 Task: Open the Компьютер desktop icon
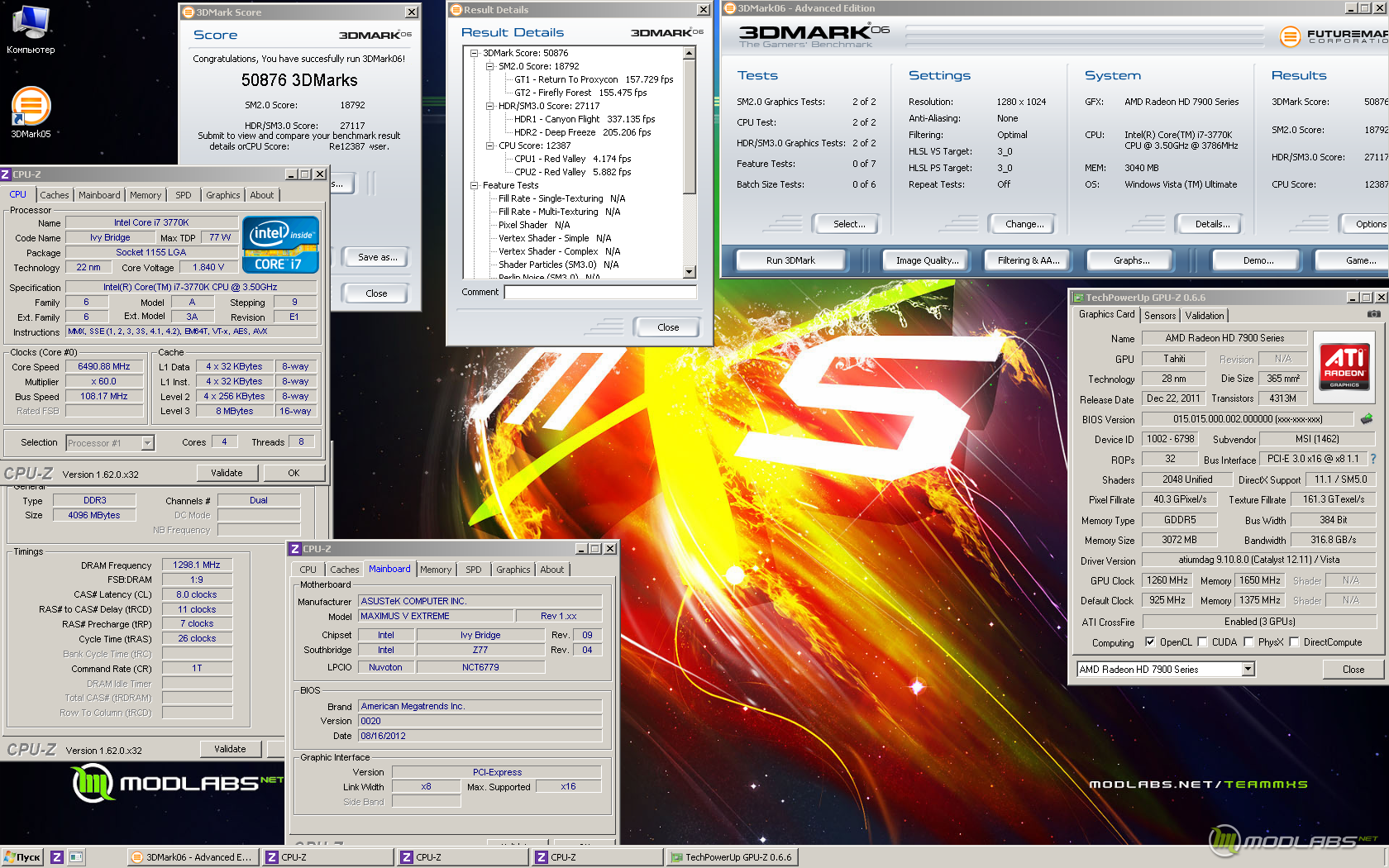pos(31,29)
